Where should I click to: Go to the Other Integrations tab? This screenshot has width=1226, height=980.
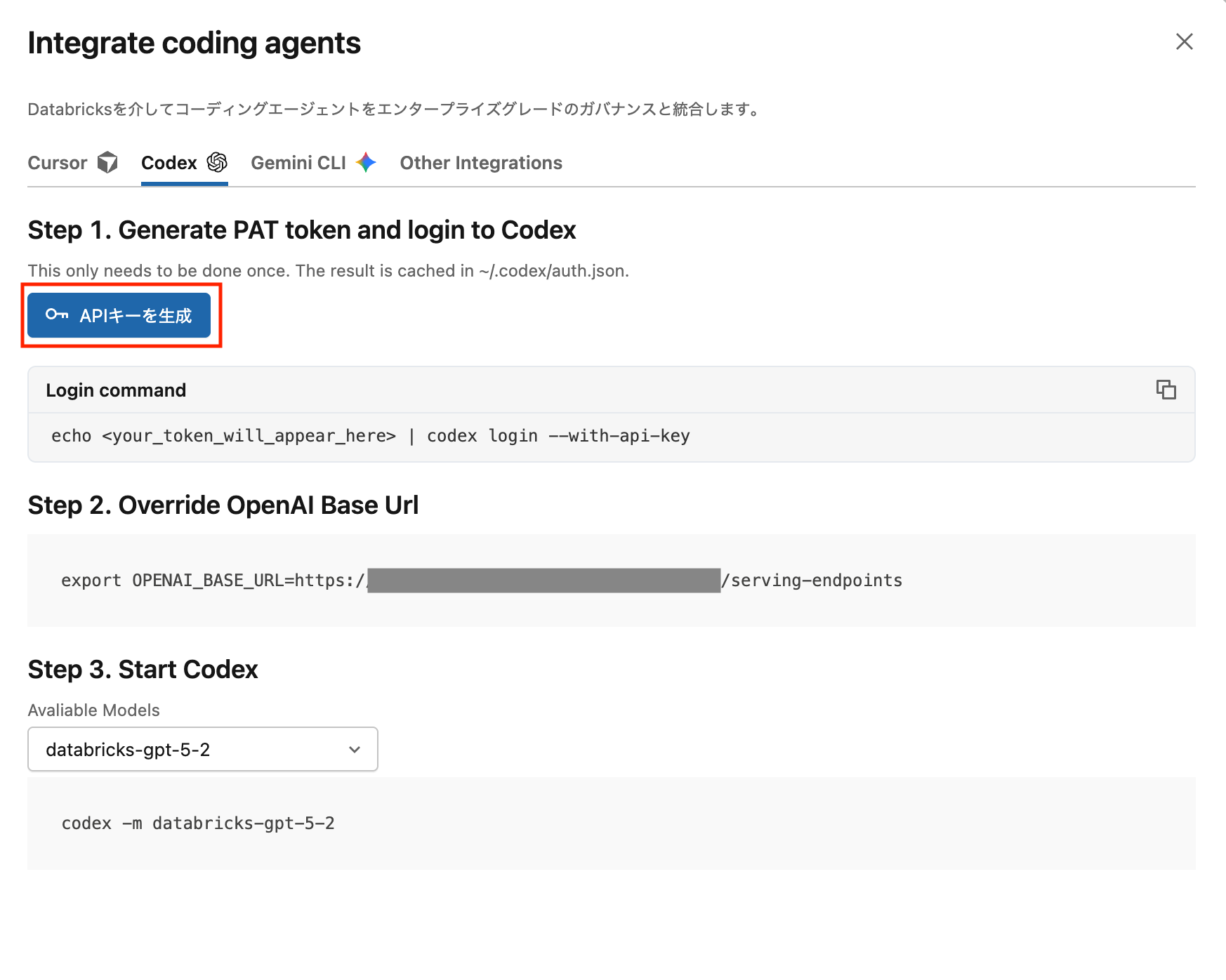(481, 163)
